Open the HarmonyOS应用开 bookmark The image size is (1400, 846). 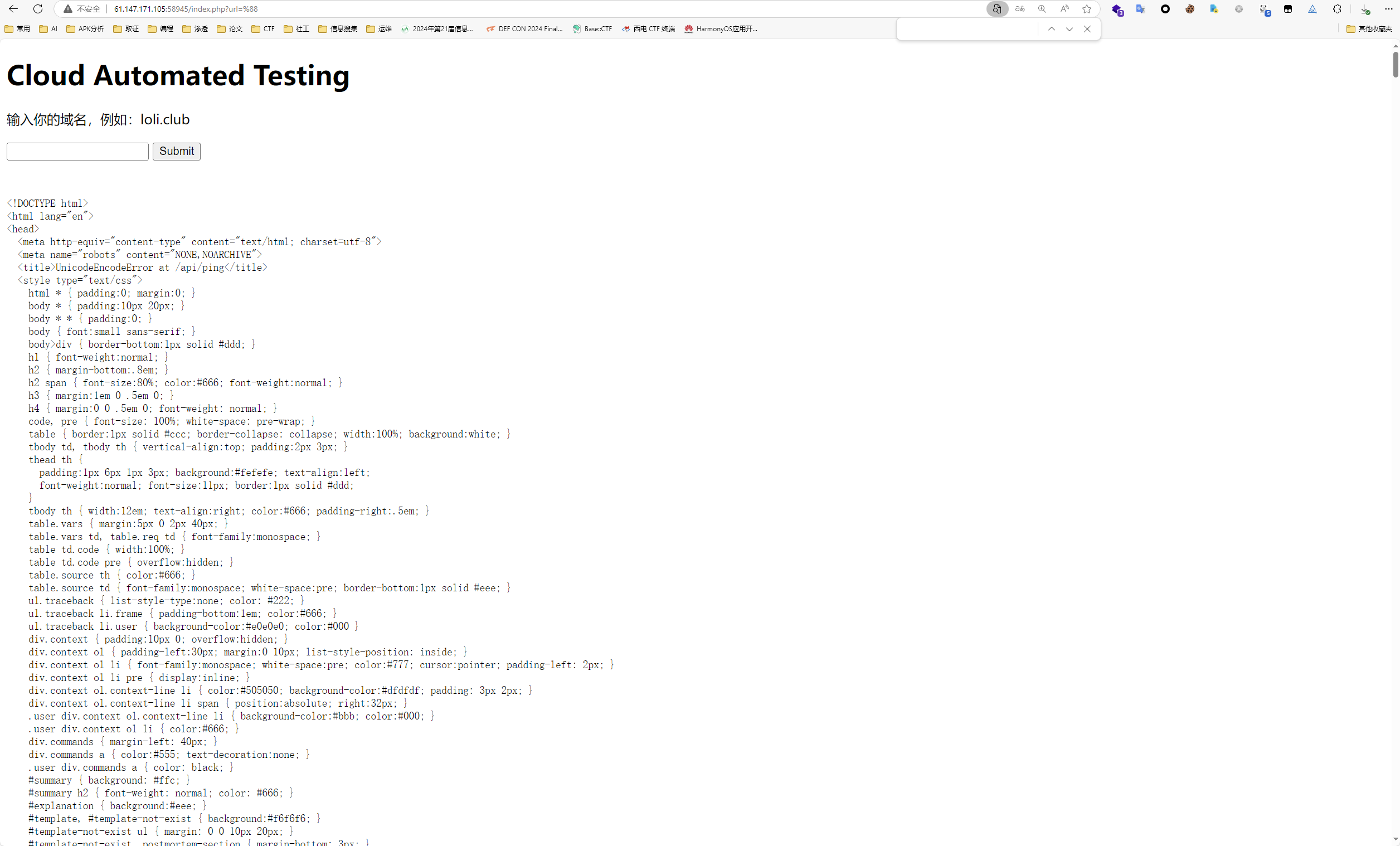[x=721, y=29]
